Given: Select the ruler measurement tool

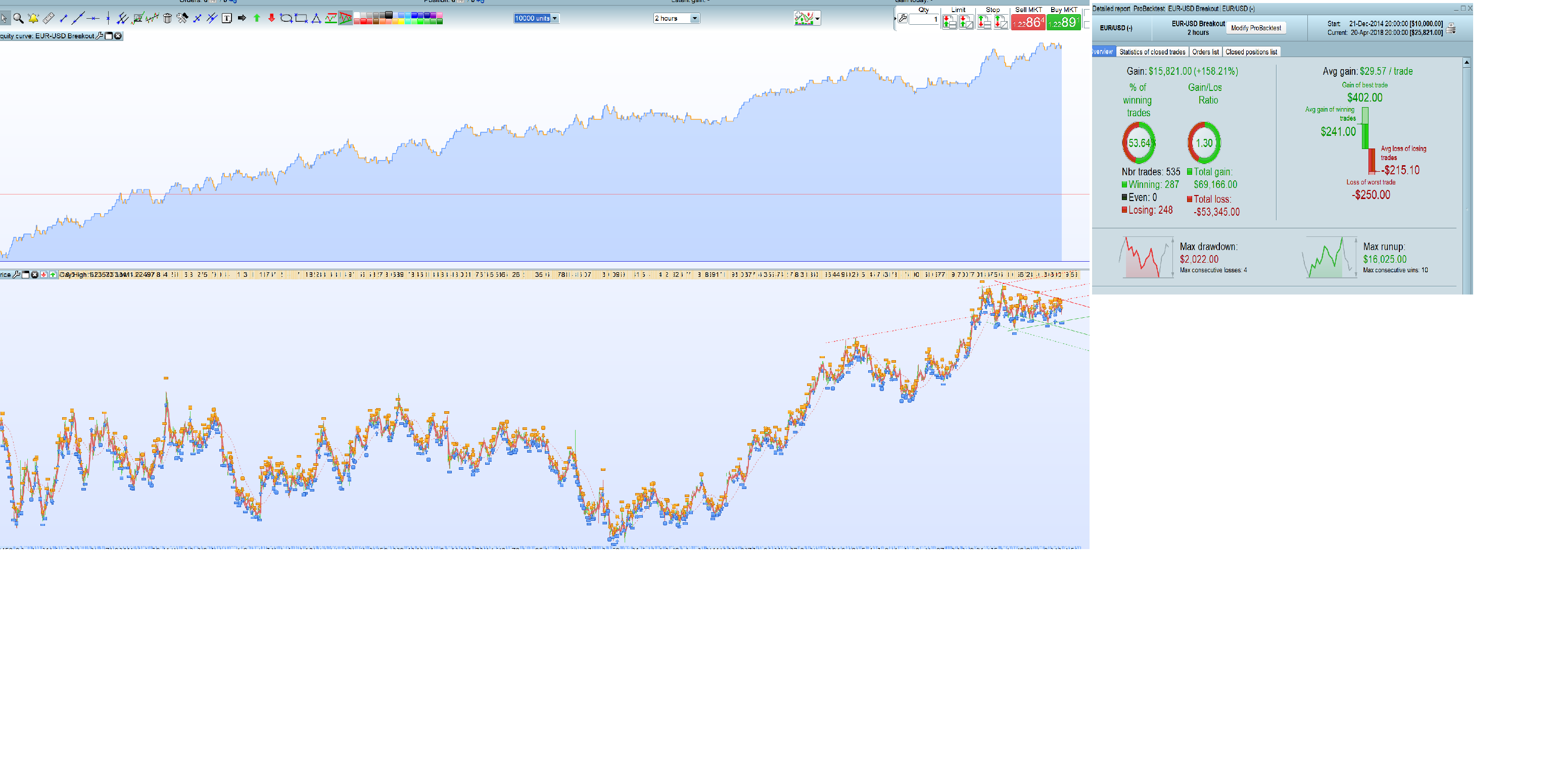Looking at the screenshot, I should tap(49, 19).
